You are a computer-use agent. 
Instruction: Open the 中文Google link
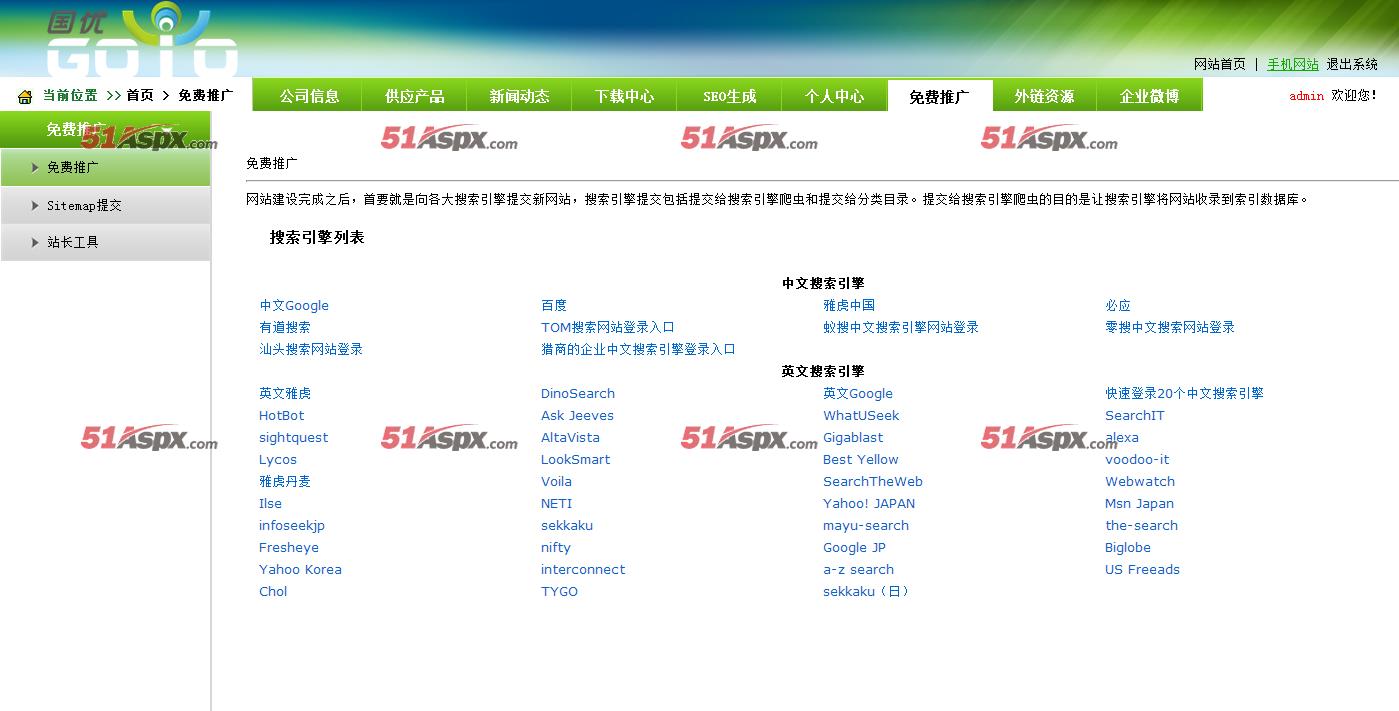coord(294,306)
